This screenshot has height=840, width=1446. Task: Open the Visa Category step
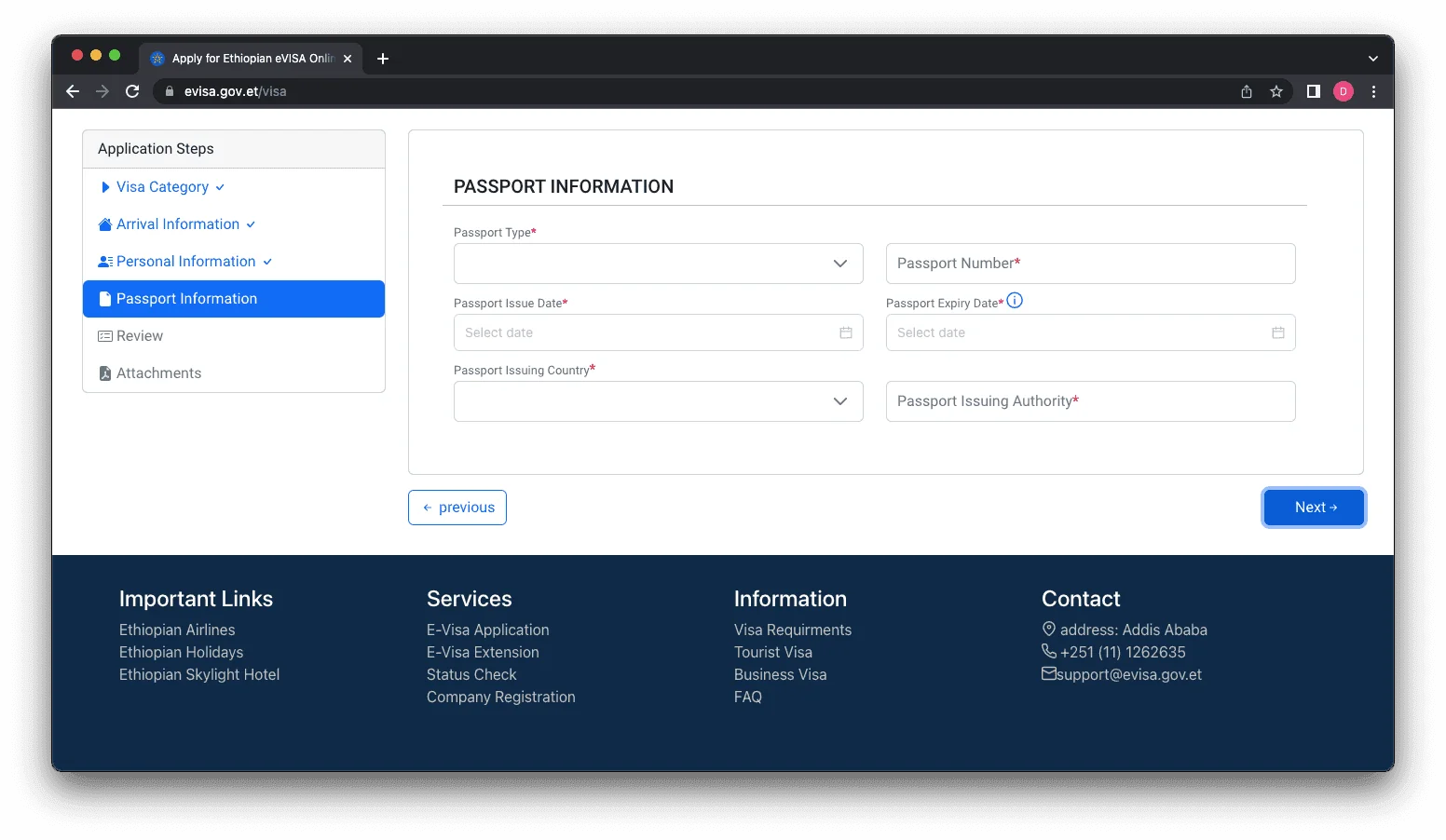point(162,187)
